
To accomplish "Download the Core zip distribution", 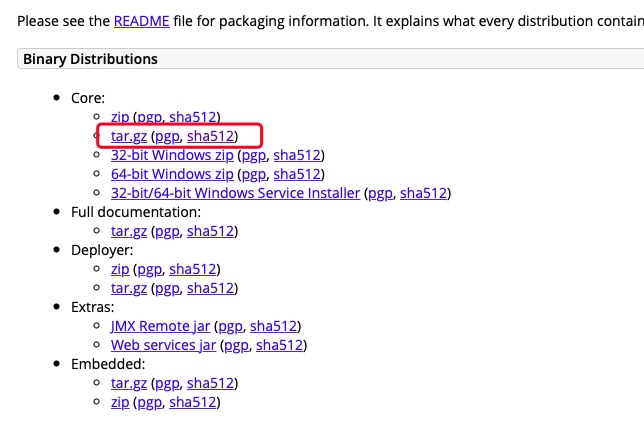I will [120, 117].
